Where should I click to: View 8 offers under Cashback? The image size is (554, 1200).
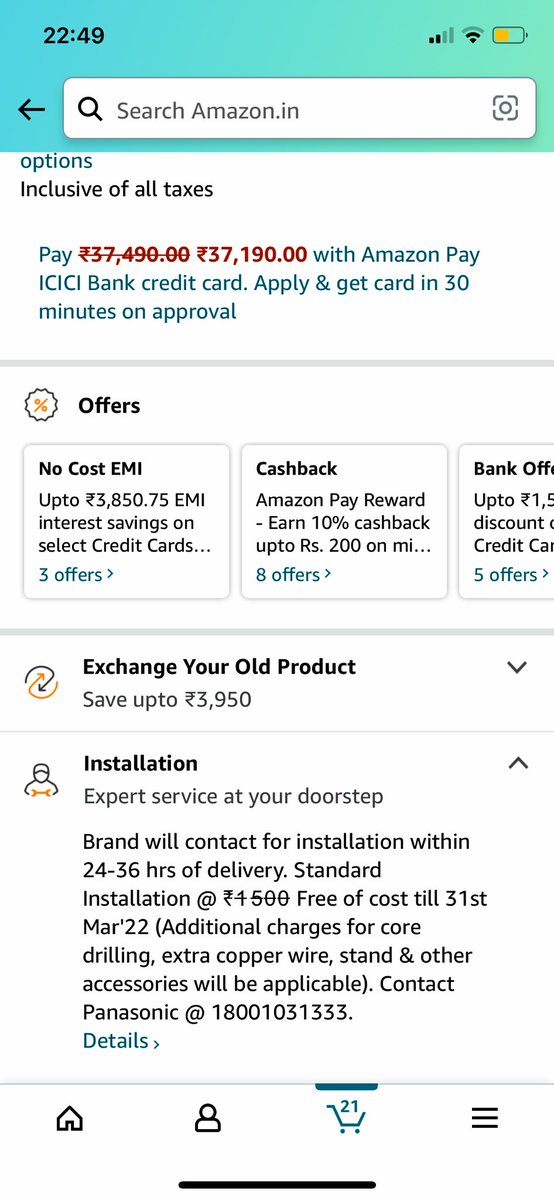click(x=293, y=574)
